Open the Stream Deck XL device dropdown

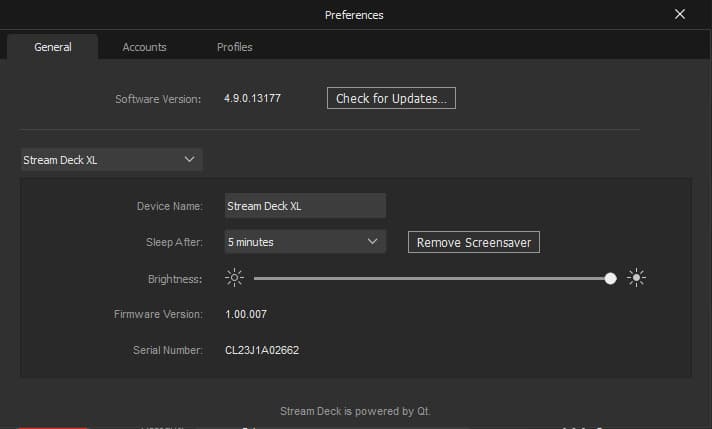pos(111,160)
